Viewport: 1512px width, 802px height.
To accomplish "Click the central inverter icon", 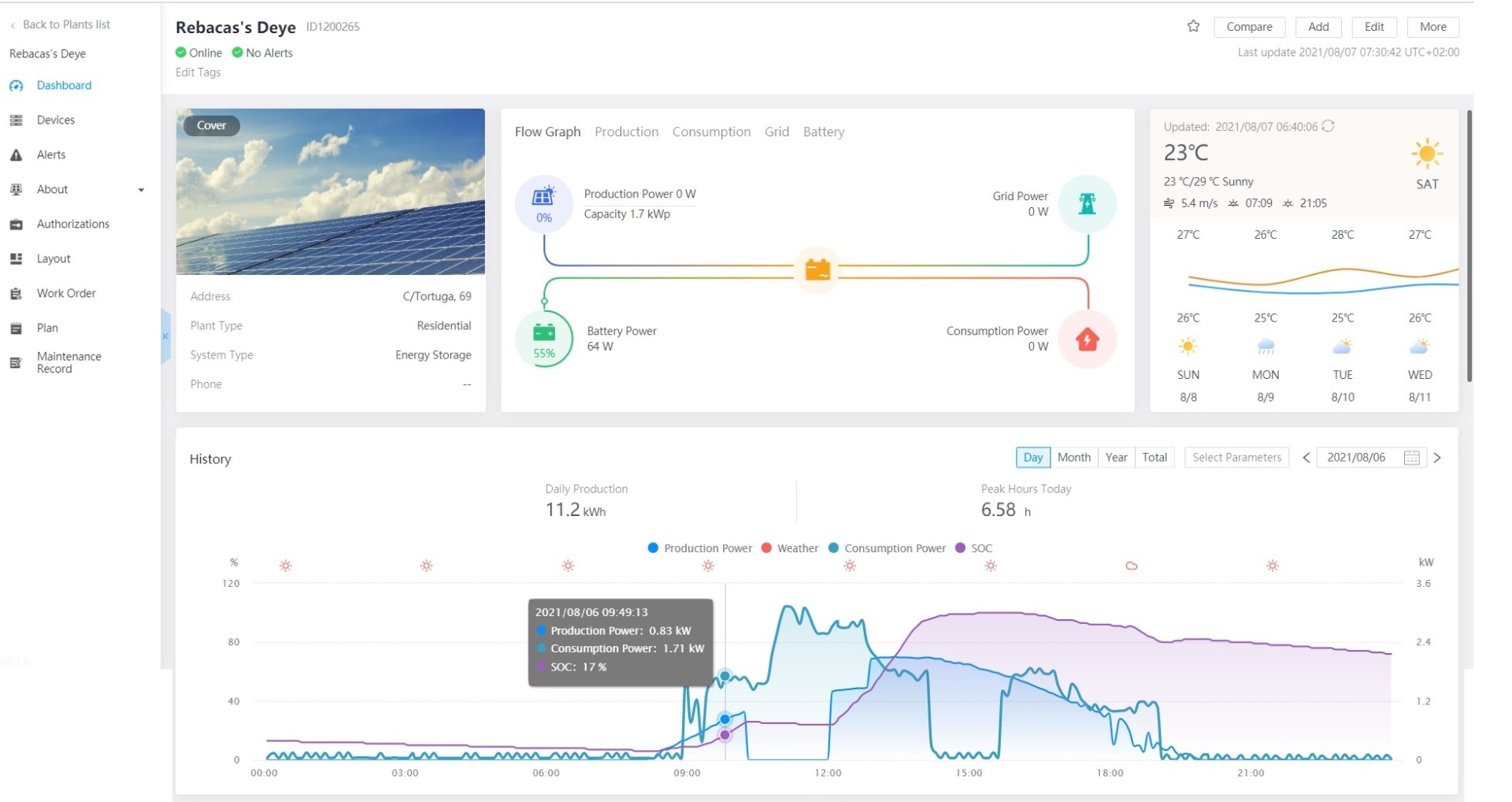I will [x=817, y=270].
